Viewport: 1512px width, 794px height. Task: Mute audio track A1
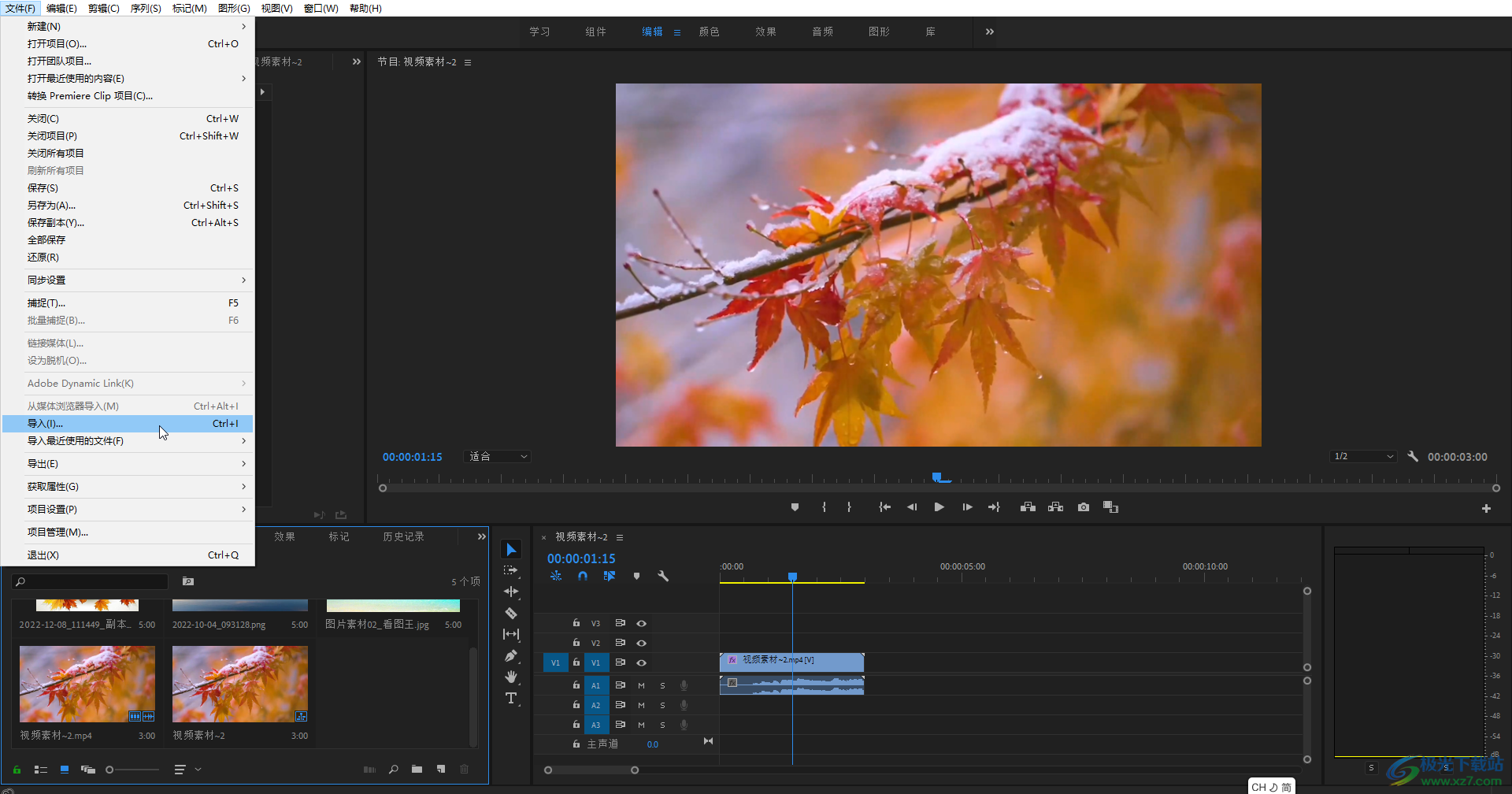point(641,685)
